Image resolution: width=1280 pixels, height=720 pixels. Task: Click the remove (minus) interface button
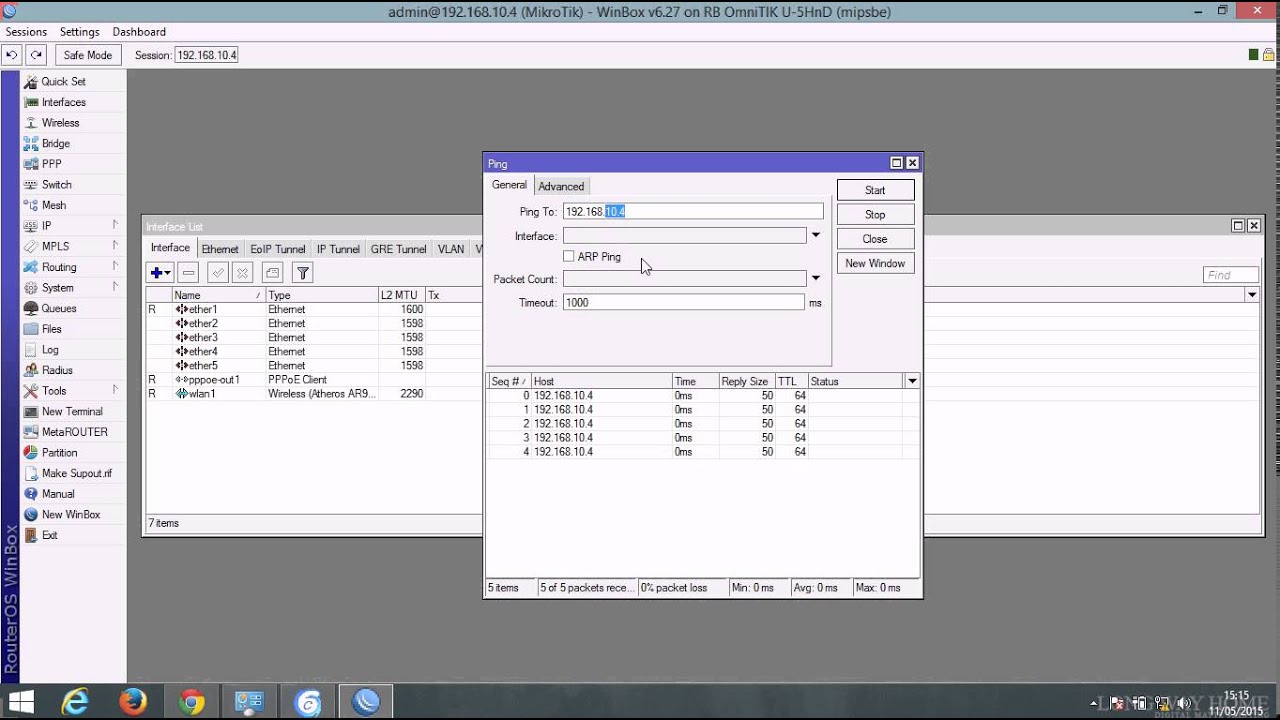click(x=188, y=273)
